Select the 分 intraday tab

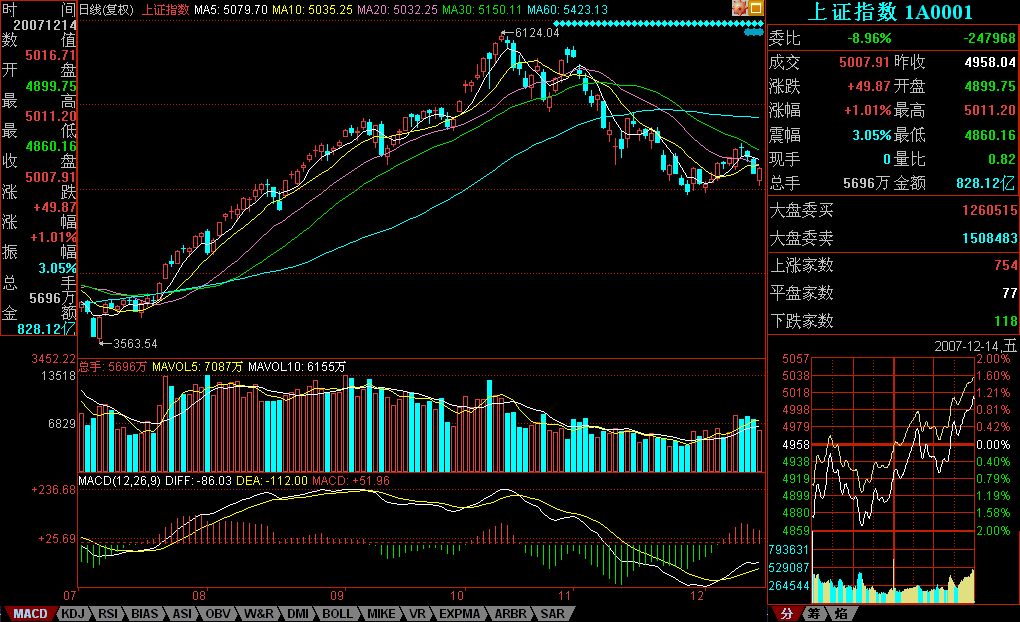point(786,613)
